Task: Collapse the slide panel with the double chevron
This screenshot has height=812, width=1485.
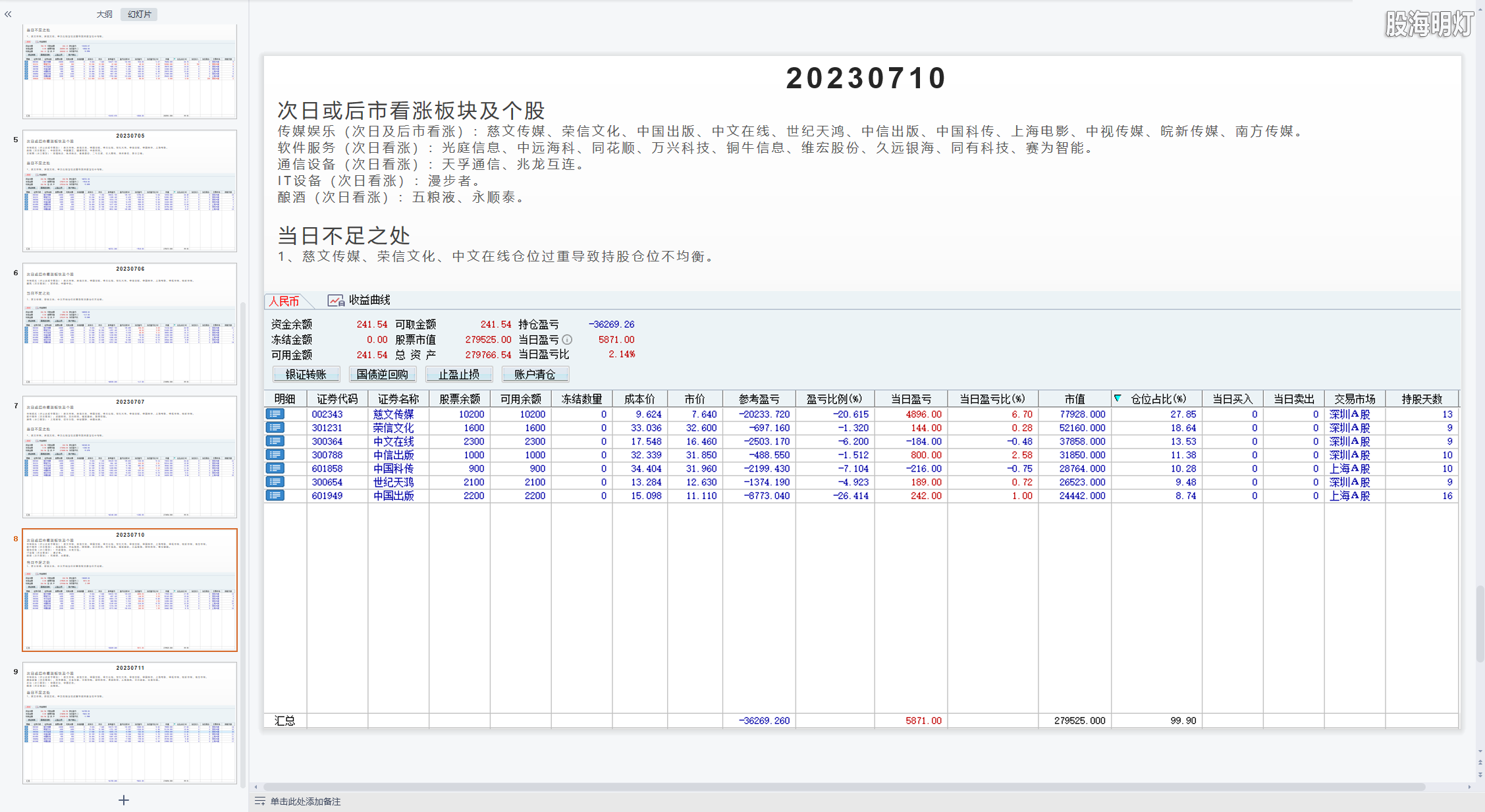Action: point(8,14)
